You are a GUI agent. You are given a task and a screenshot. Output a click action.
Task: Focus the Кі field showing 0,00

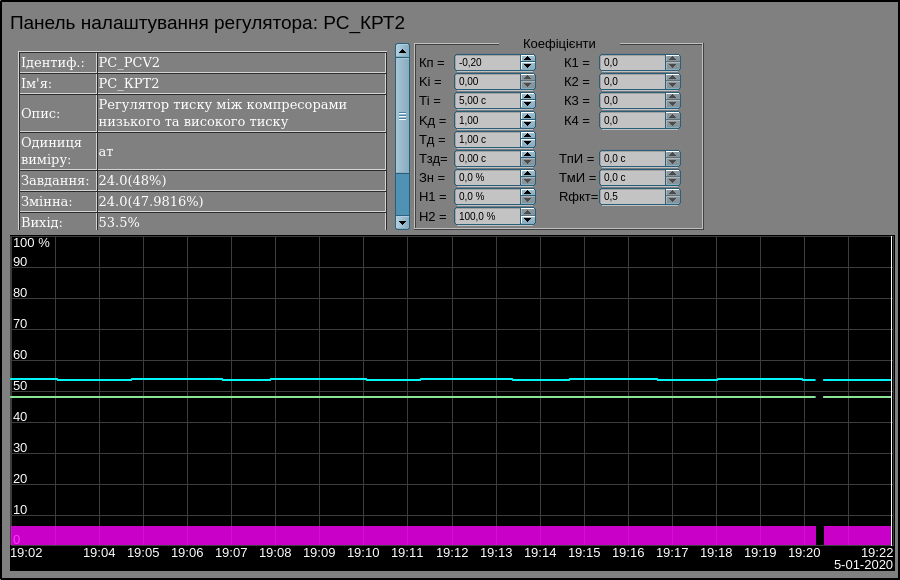[x=487, y=81]
